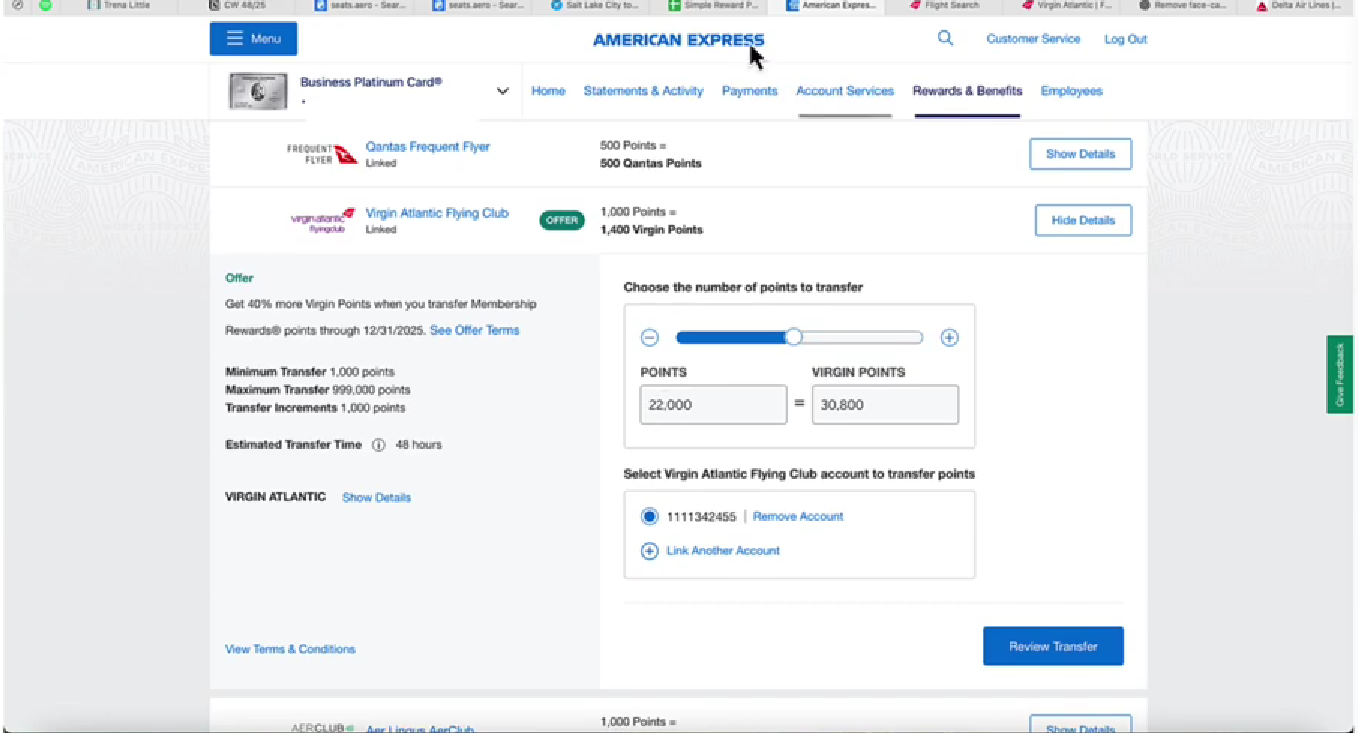Switch to the Flight Search browser tab
The image size is (1358, 733).
[x=944, y=6]
